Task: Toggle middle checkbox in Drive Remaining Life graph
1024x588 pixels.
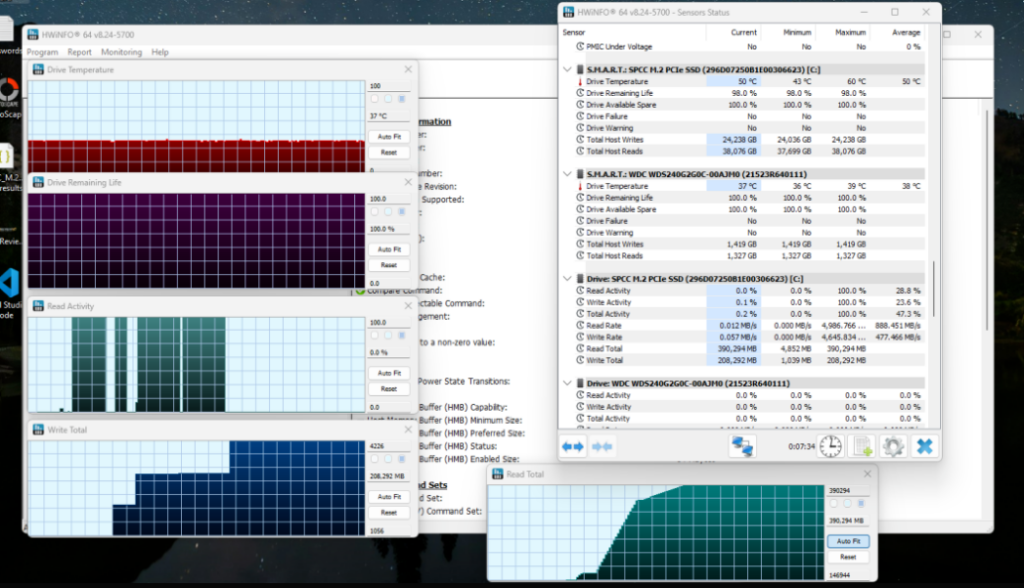Action: coord(388,212)
